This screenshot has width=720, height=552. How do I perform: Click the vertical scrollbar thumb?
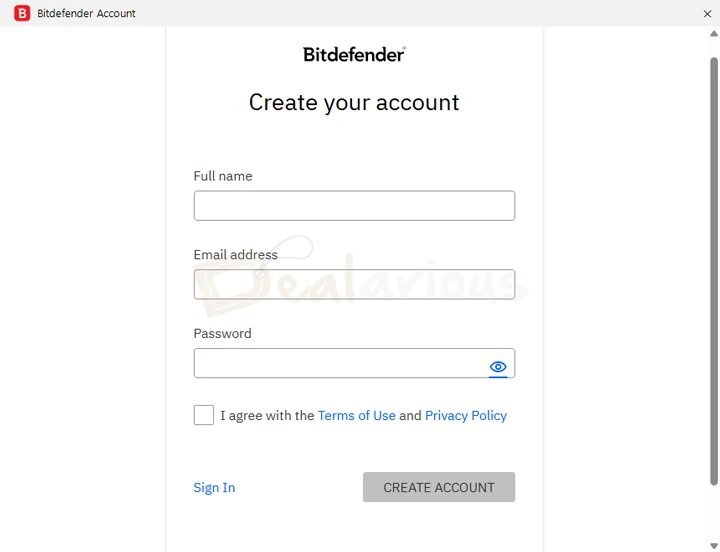tap(714, 270)
